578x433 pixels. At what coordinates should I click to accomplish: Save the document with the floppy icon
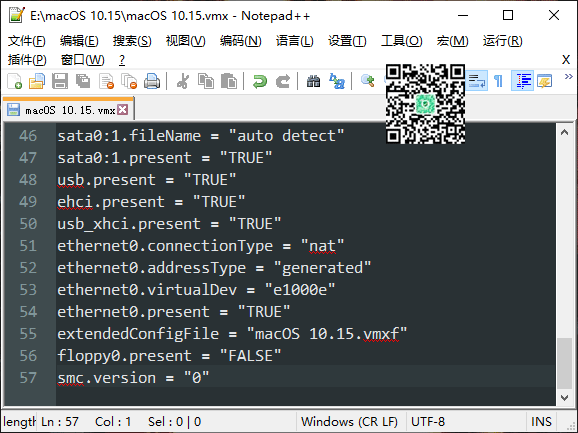coord(60,81)
